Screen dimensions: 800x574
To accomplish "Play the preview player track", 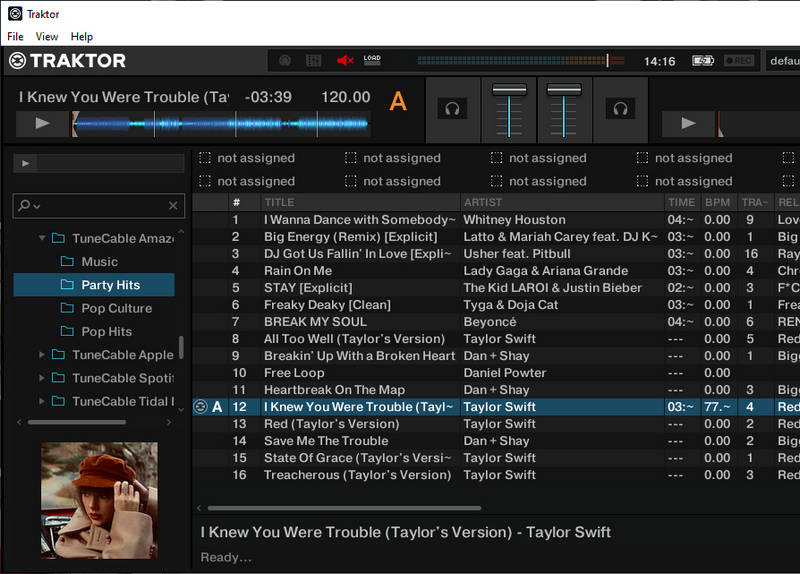I will (26, 163).
